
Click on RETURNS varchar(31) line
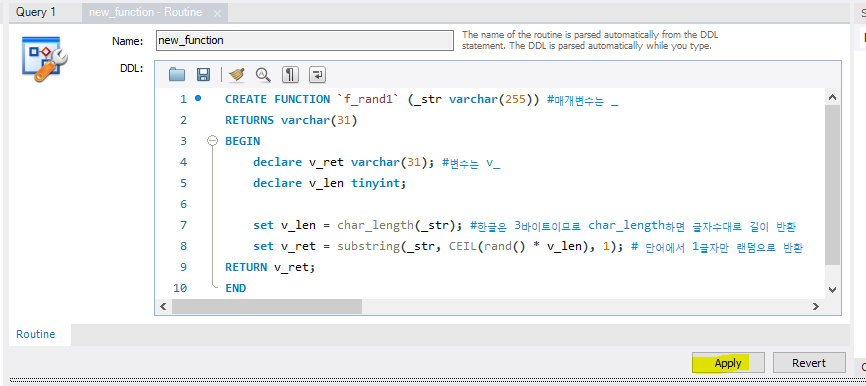tap(291, 120)
